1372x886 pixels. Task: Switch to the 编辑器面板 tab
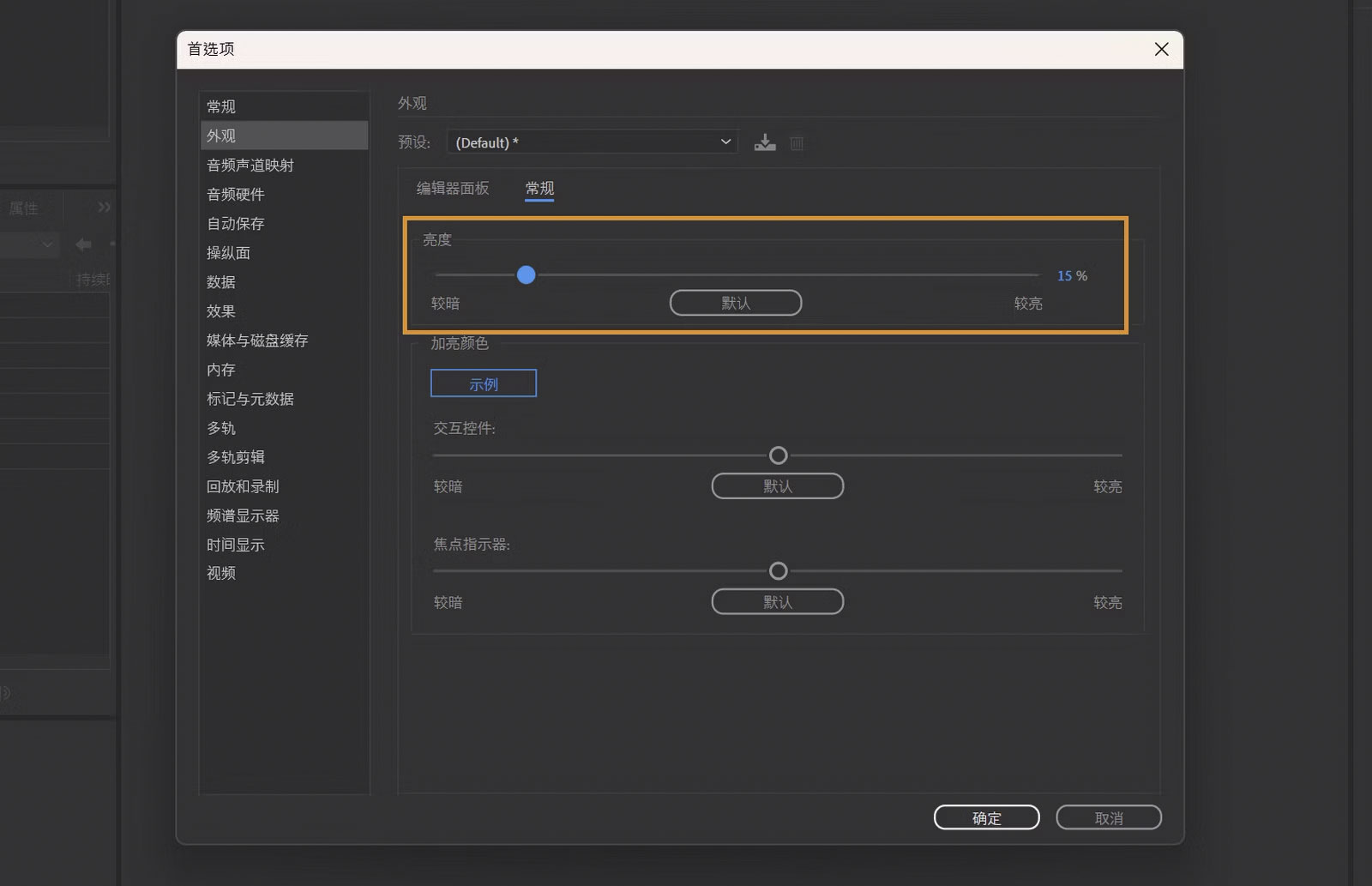coord(453,189)
